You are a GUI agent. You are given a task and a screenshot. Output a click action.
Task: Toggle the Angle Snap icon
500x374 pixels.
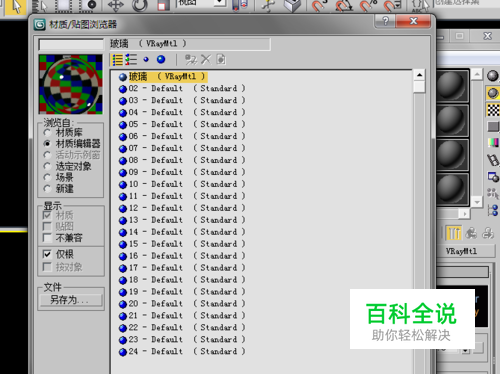click(x=344, y=5)
